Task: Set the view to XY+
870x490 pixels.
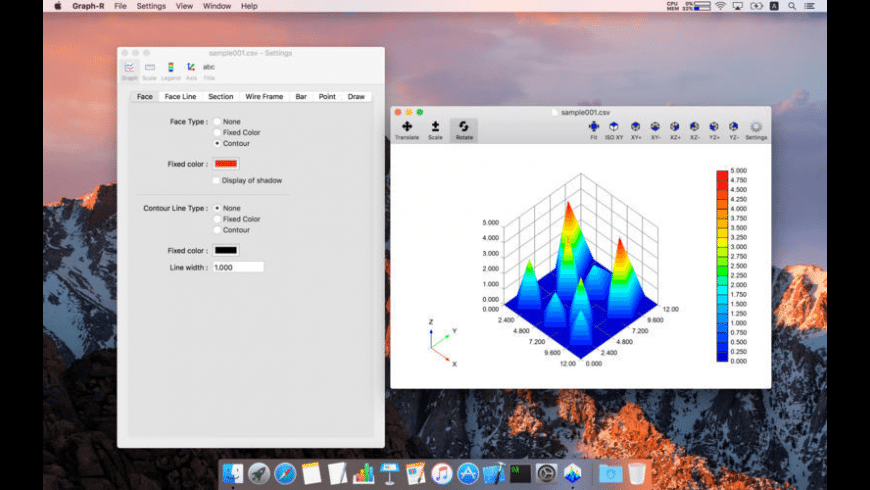Action: [x=636, y=129]
